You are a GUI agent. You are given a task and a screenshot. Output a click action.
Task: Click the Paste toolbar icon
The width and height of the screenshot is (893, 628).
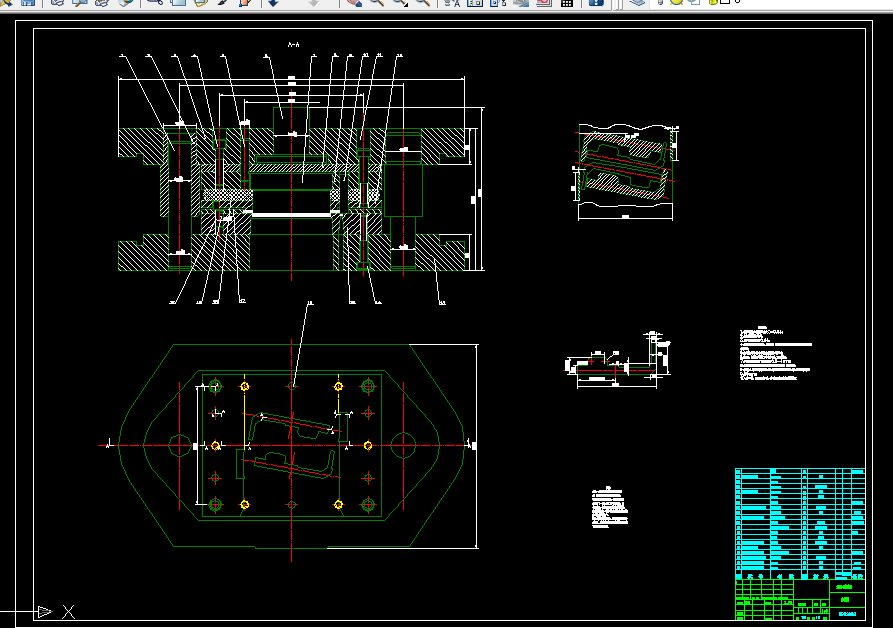200,2
